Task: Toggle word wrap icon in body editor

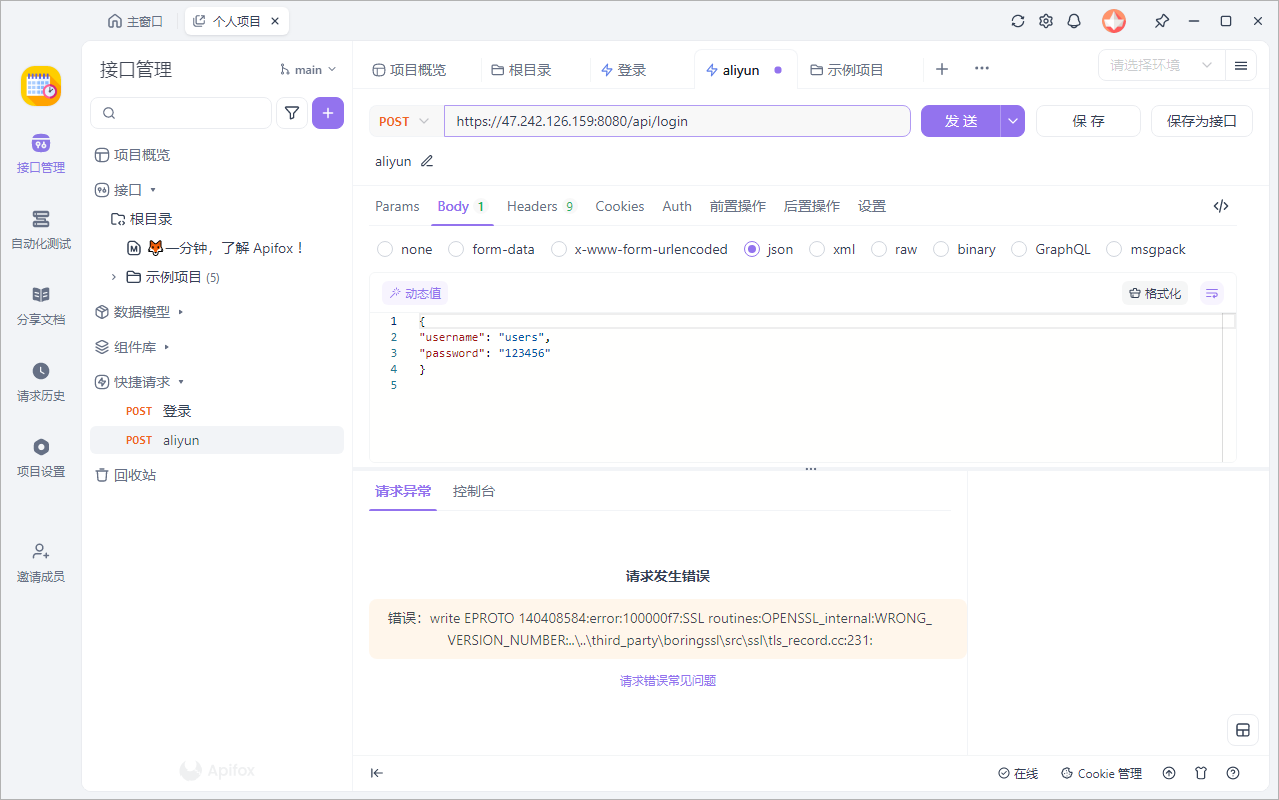Action: click(x=1212, y=293)
